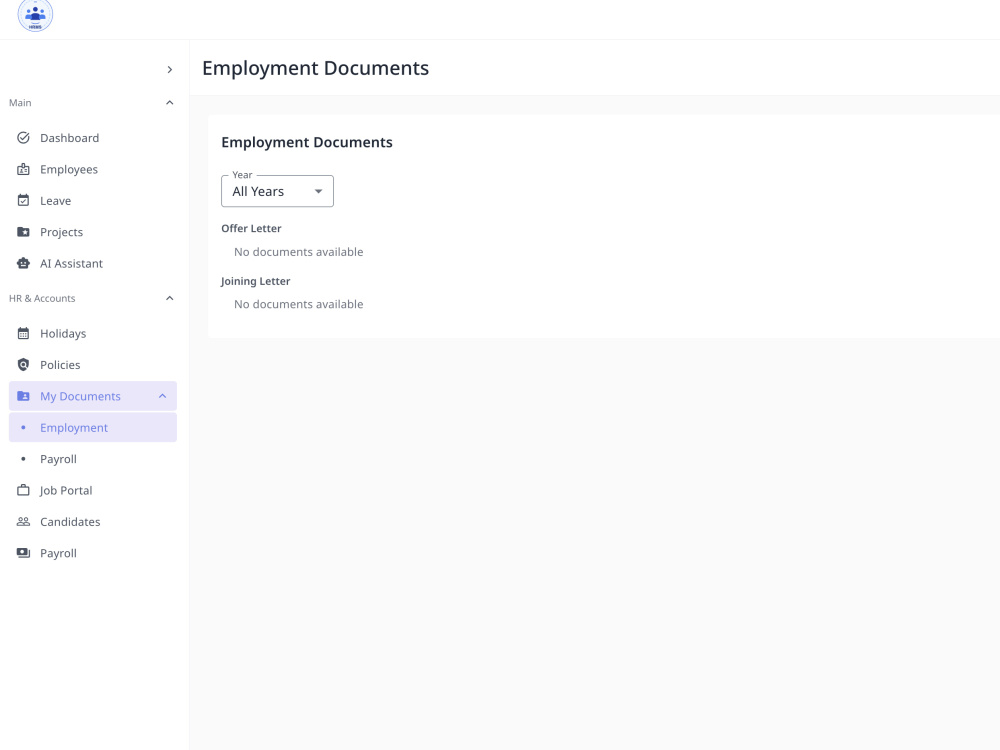Screen dimensions: 1000x750
Task: Open the Leave calendar icon
Action: pyautogui.click(x=24, y=200)
